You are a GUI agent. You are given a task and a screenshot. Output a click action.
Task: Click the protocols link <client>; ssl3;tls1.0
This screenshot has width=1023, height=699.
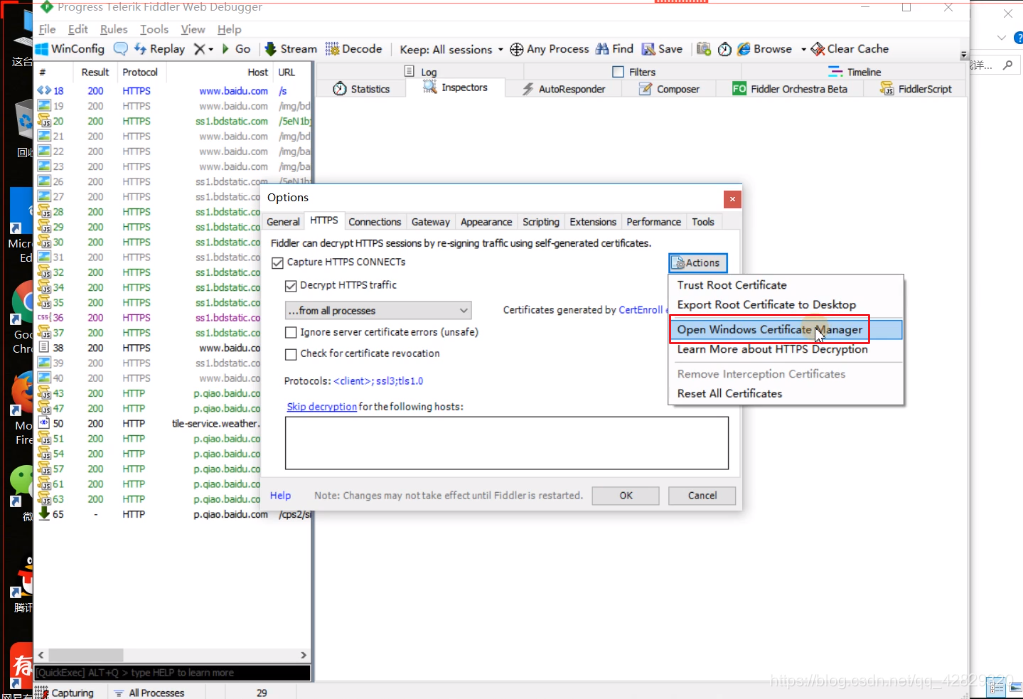pyautogui.click(x=378, y=381)
